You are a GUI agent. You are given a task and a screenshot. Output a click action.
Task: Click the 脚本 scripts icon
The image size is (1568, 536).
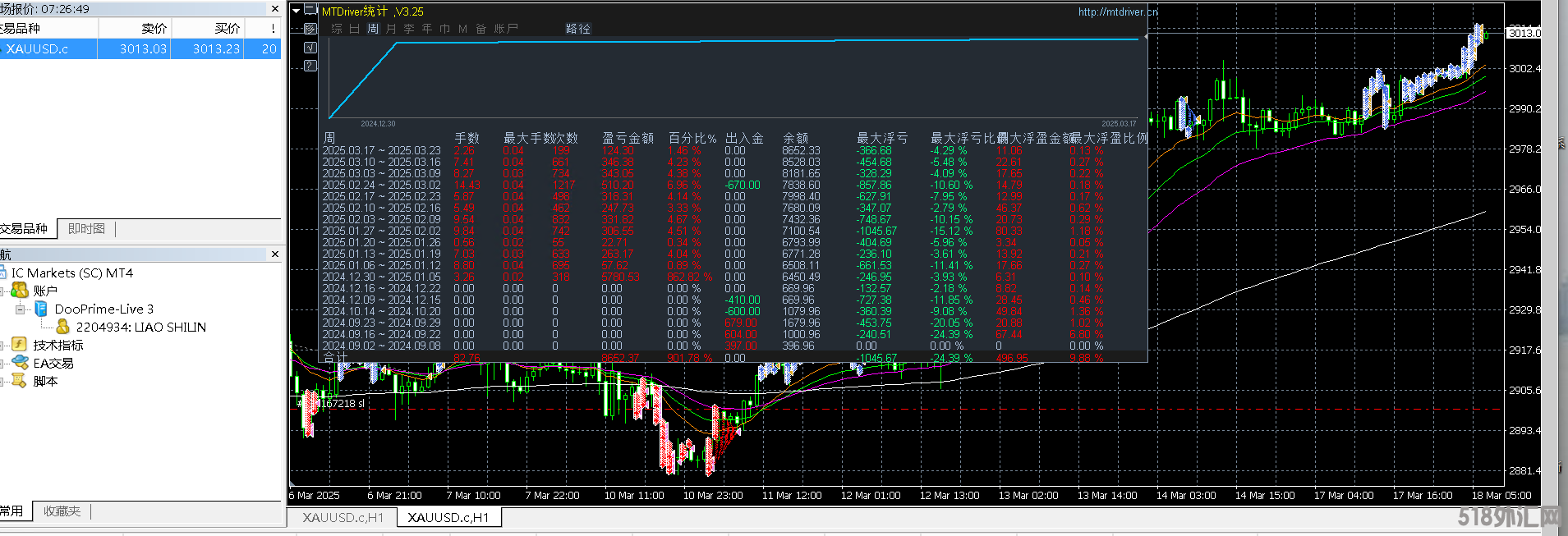pos(20,381)
